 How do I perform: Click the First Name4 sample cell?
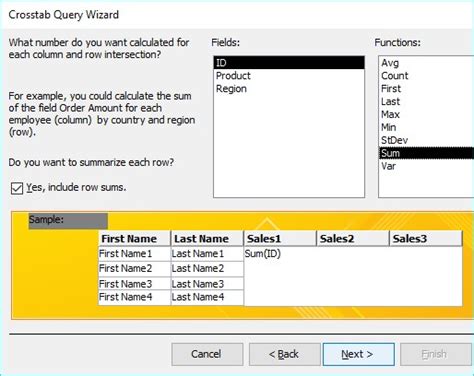[x=134, y=297]
